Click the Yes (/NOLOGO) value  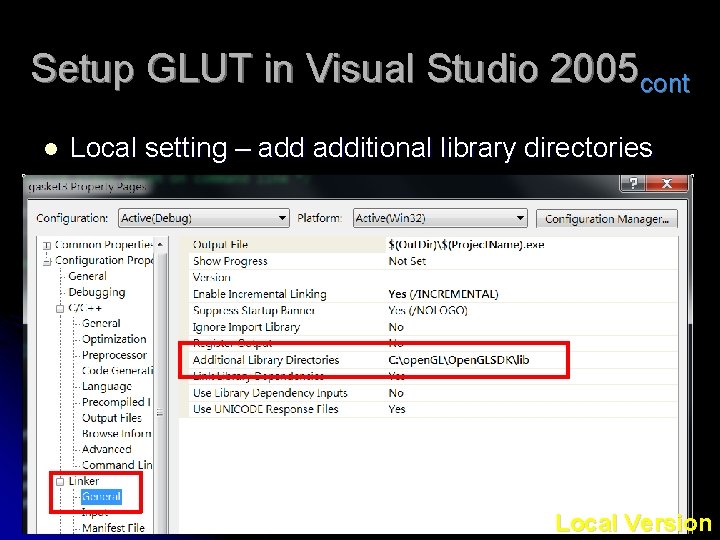(428, 310)
